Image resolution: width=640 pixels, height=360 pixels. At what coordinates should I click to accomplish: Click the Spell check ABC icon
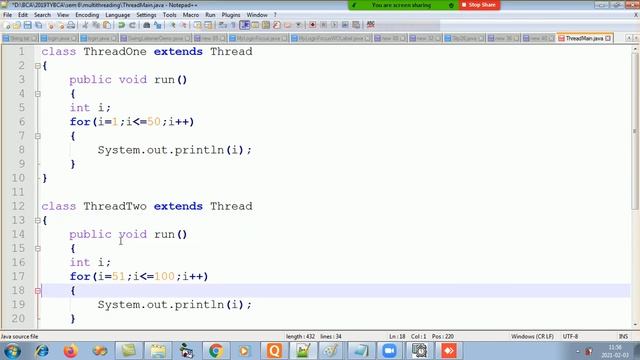pyautogui.click(x=370, y=25)
